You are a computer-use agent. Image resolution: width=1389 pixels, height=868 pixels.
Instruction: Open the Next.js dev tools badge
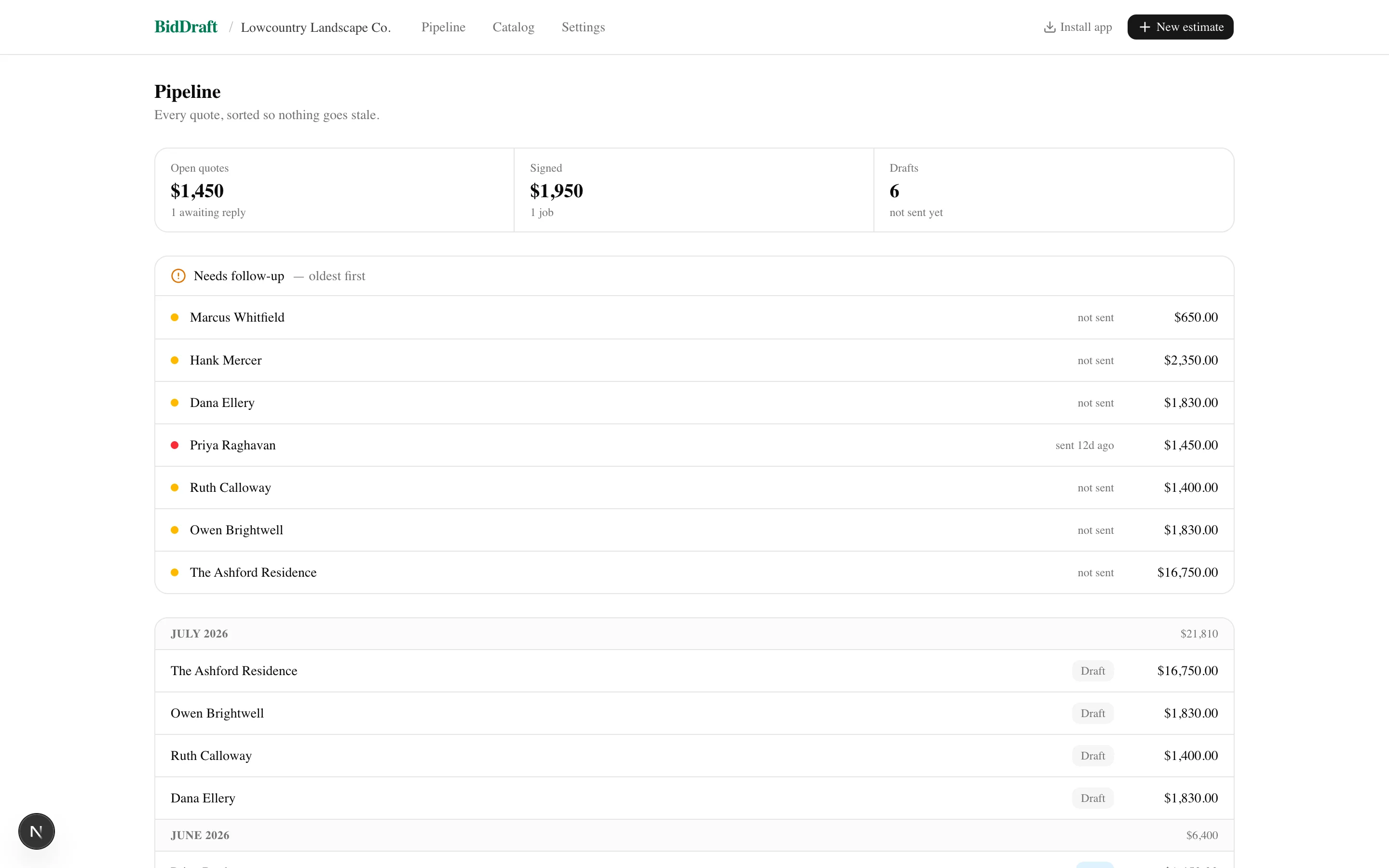pyautogui.click(x=37, y=831)
